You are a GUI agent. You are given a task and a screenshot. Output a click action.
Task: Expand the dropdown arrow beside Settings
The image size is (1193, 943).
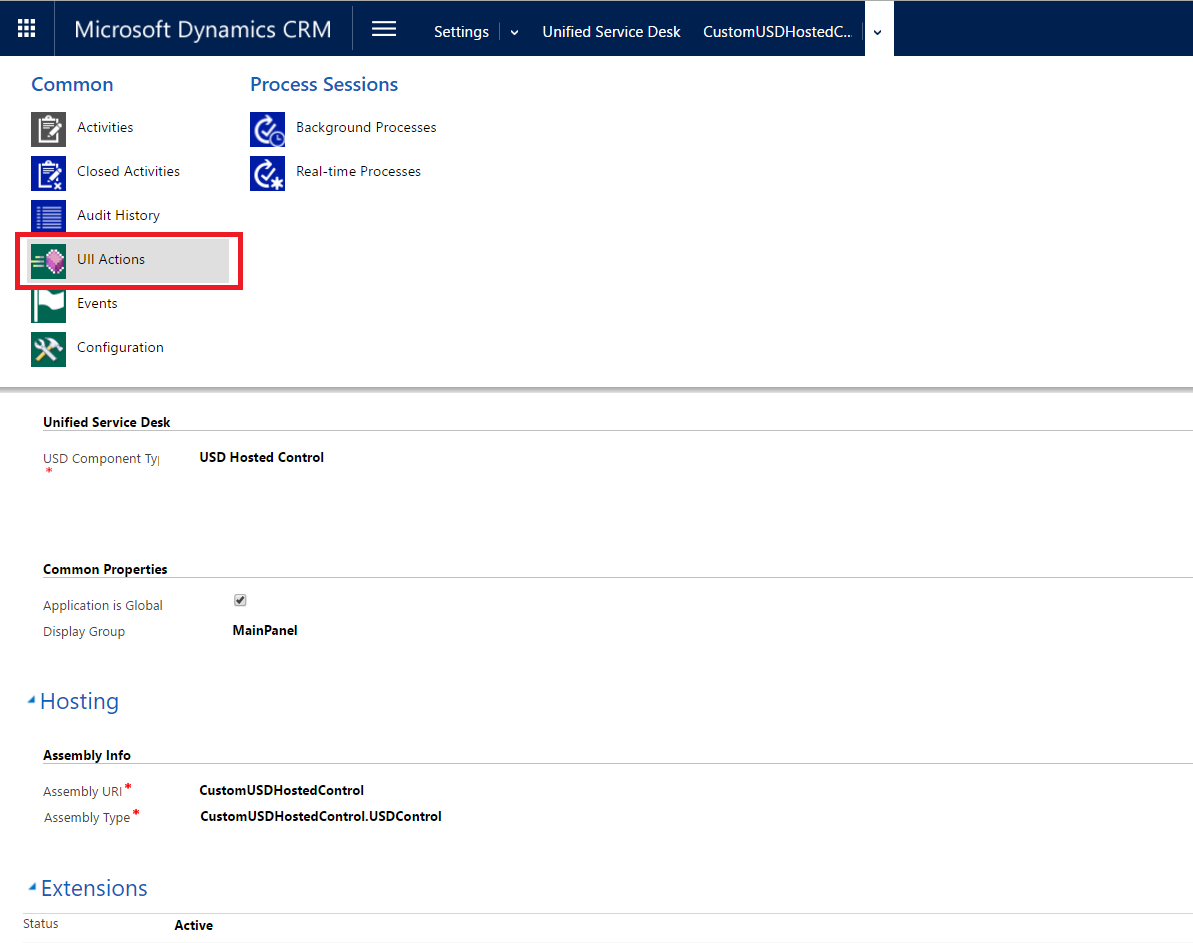(514, 32)
